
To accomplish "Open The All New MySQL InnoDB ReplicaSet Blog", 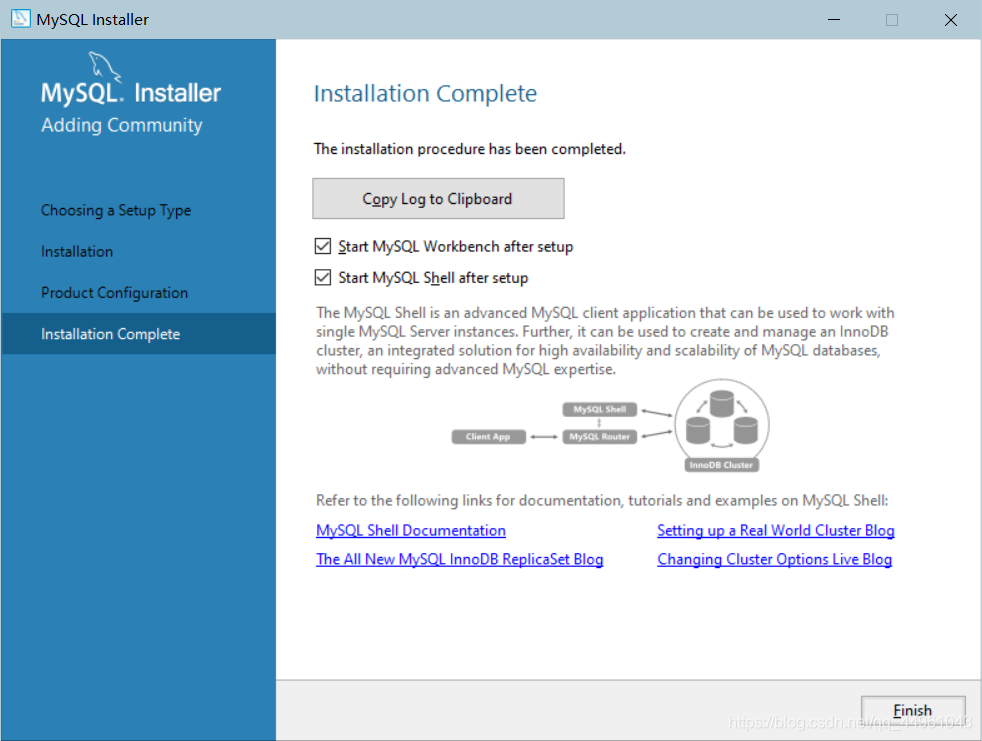I will [x=460, y=559].
